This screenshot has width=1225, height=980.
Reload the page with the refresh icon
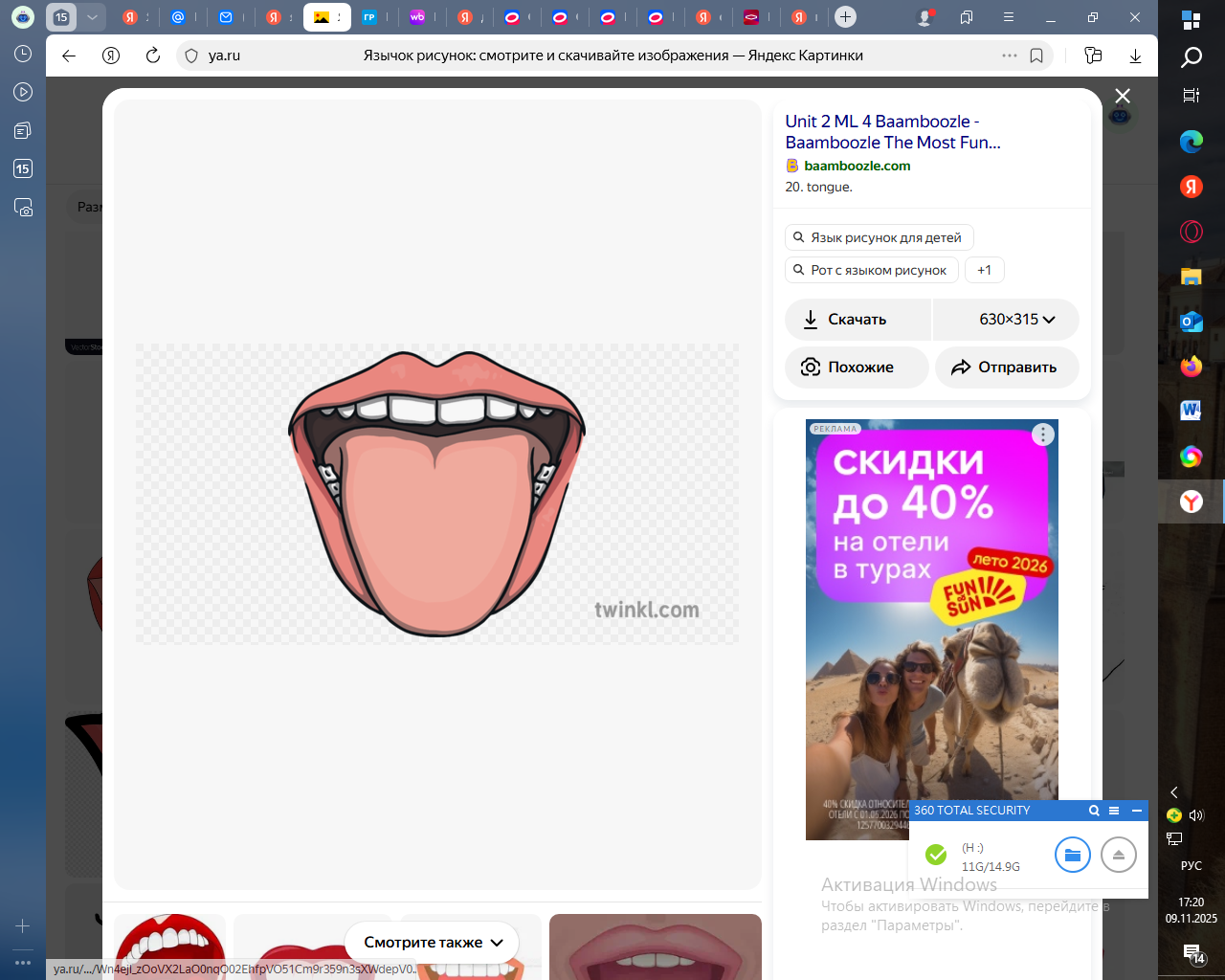(152, 56)
